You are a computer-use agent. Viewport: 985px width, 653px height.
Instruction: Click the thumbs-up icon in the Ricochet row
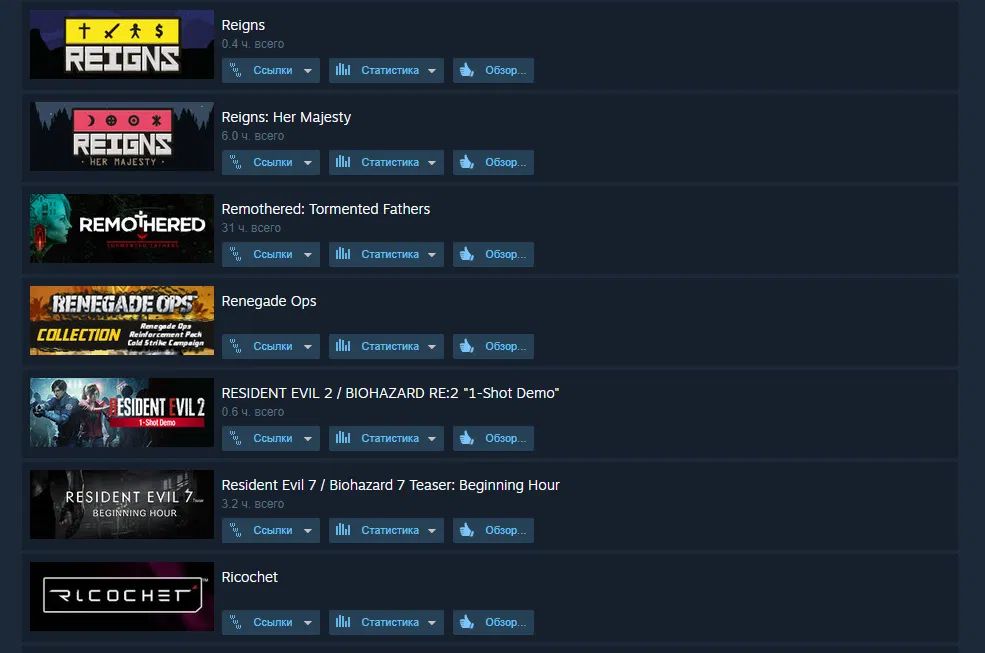[467, 622]
